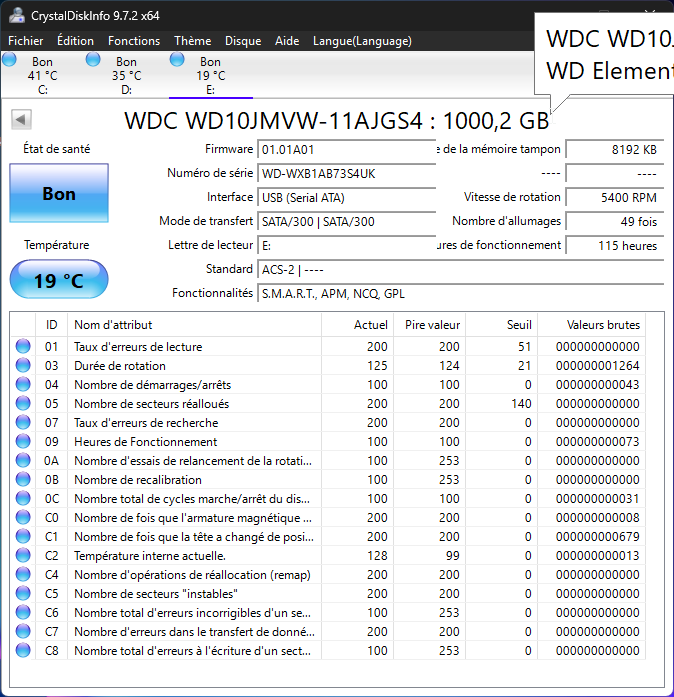Open the Fonctions menu
This screenshot has width=674, height=697.
click(134, 41)
